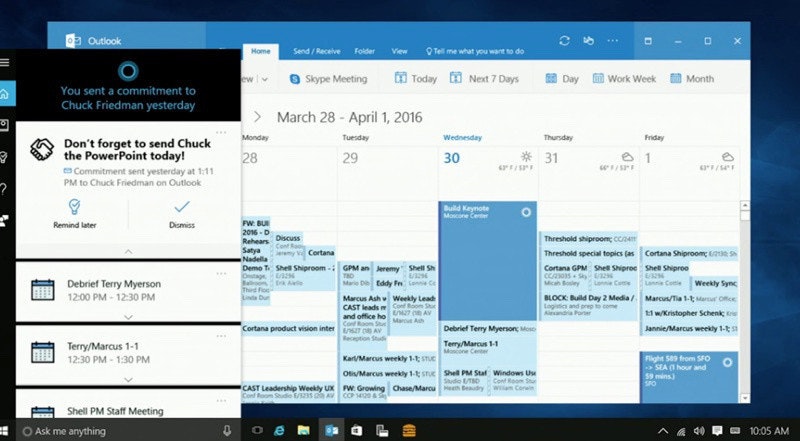The width and height of the screenshot is (800, 441).
Task: Open dropdown arrow next to New button
Action: point(264,79)
